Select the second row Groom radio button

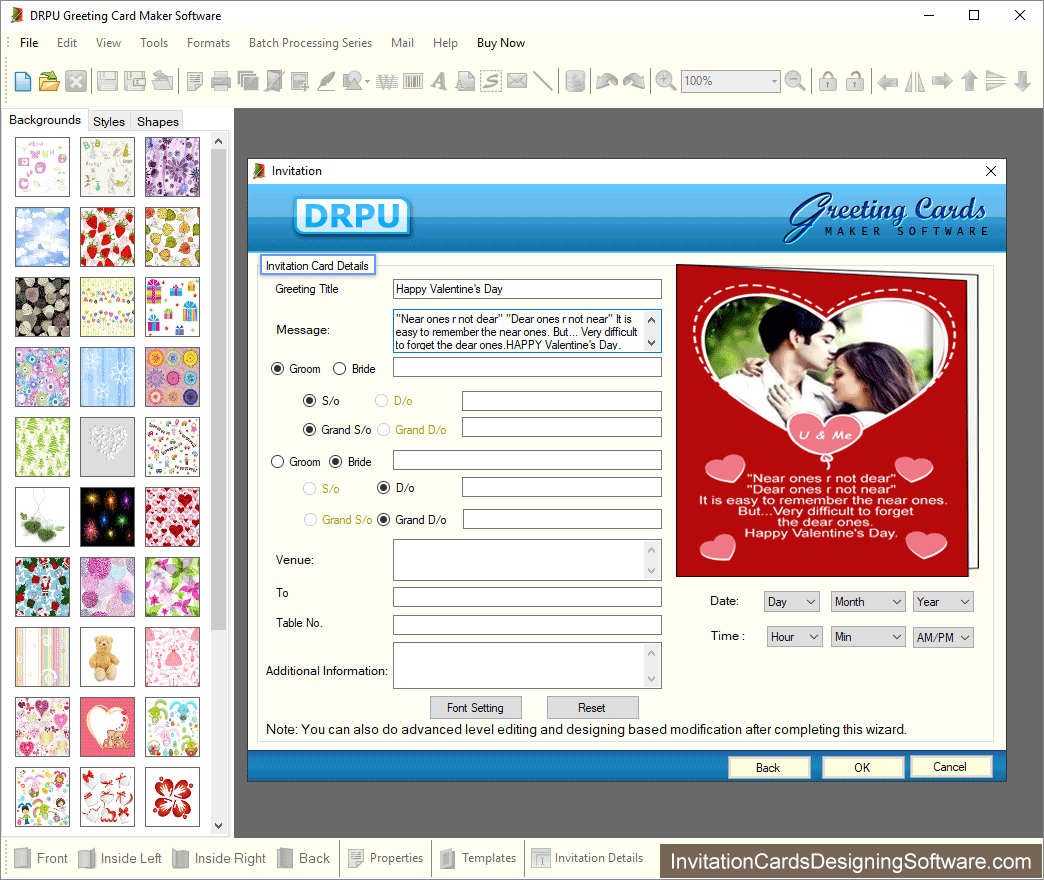click(x=278, y=461)
